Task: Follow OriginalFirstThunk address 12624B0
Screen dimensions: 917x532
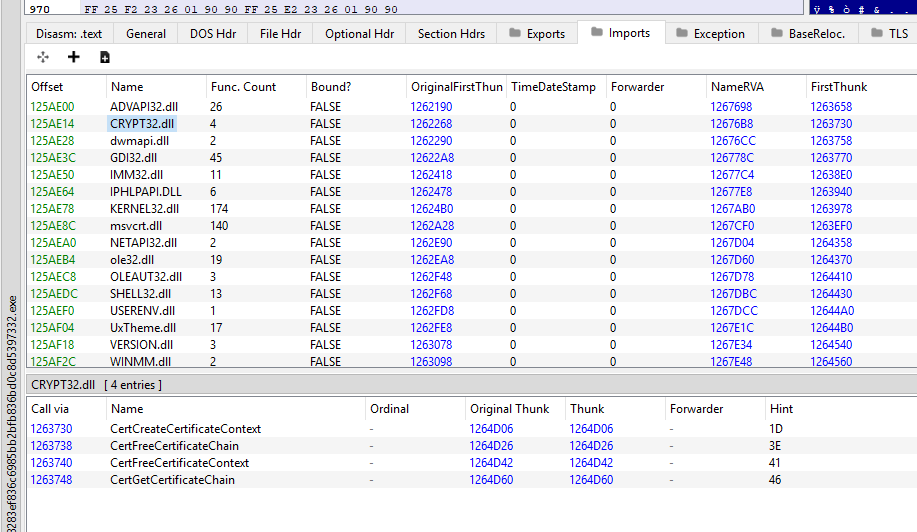Action: (432, 209)
